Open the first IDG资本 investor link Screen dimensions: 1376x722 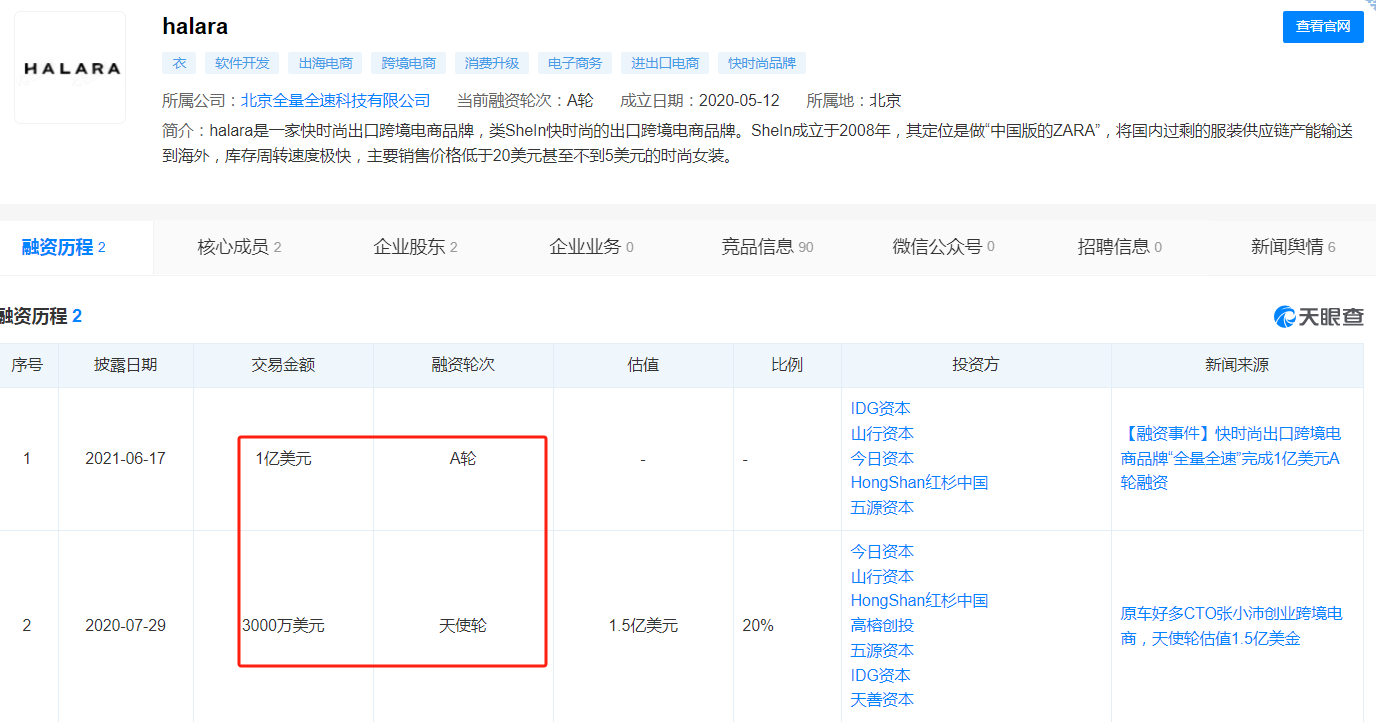[880, 408]
